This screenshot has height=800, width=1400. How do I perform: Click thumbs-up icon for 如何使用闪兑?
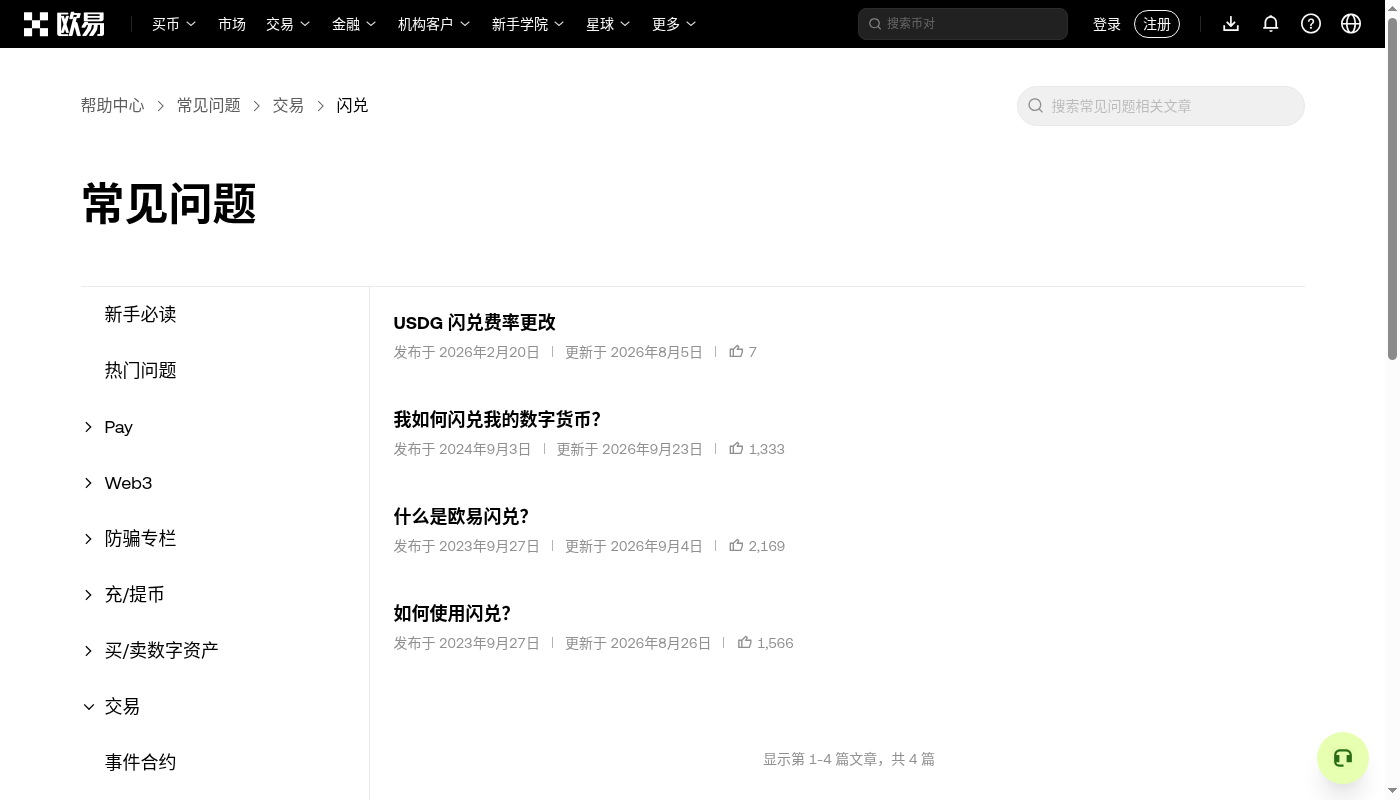(x=745, y=643)
